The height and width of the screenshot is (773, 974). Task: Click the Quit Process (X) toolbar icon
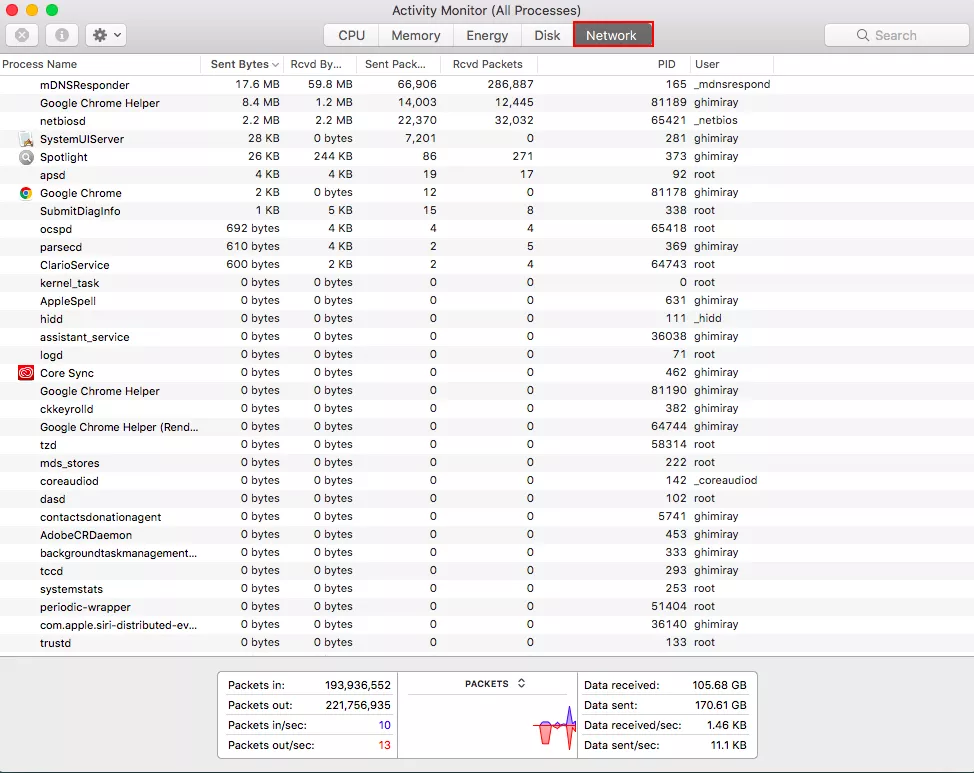tap(22, 35)
